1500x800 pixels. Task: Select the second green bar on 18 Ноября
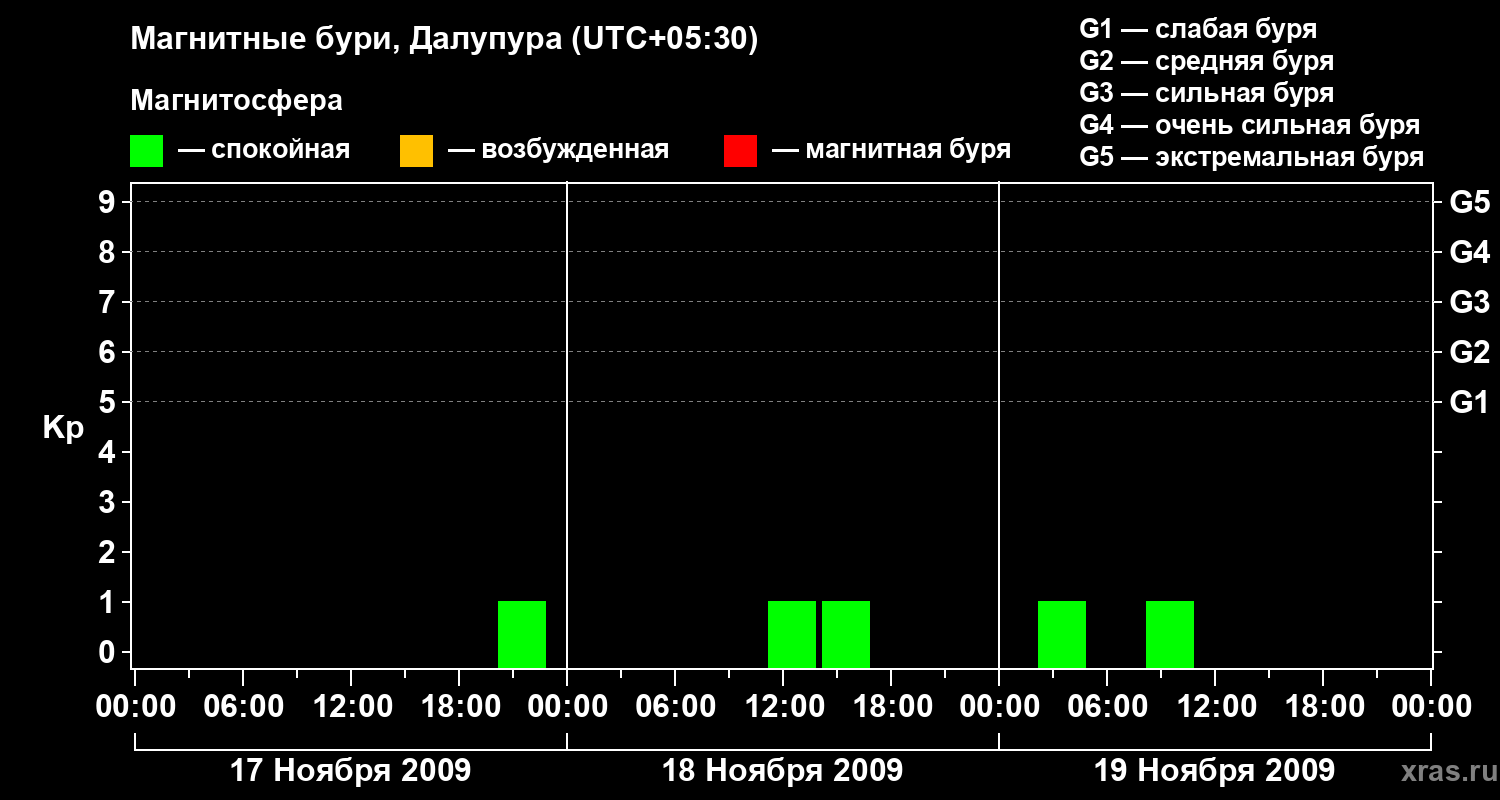[846, 634]
